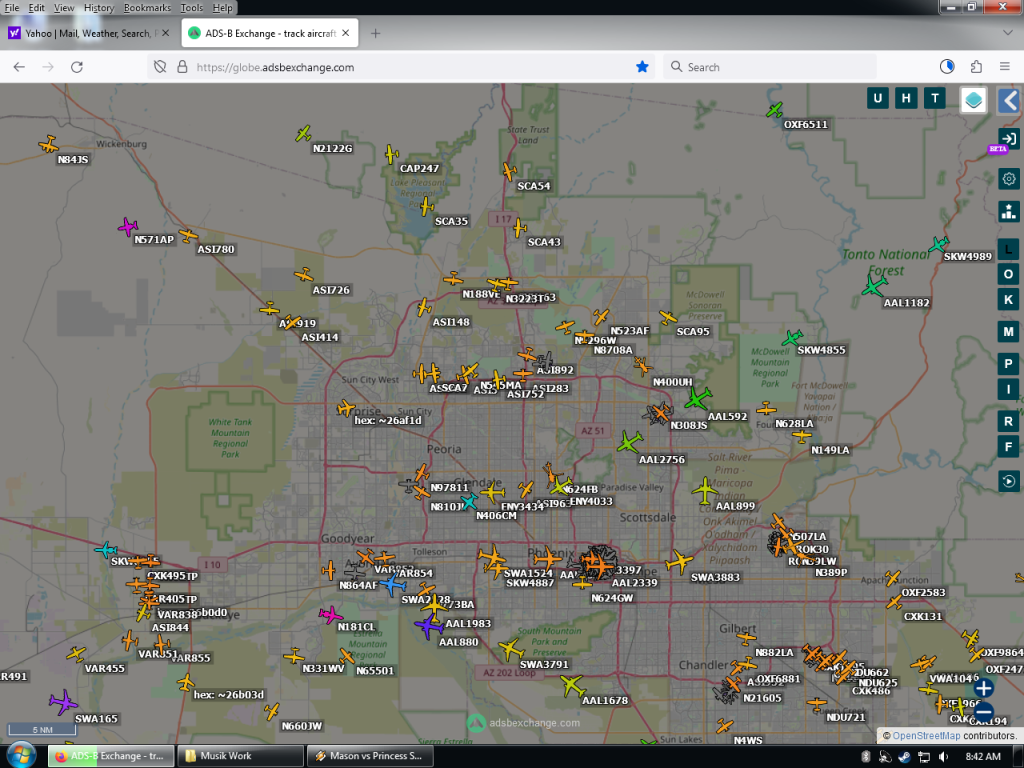Open the Windows Start button

(21, 756)
